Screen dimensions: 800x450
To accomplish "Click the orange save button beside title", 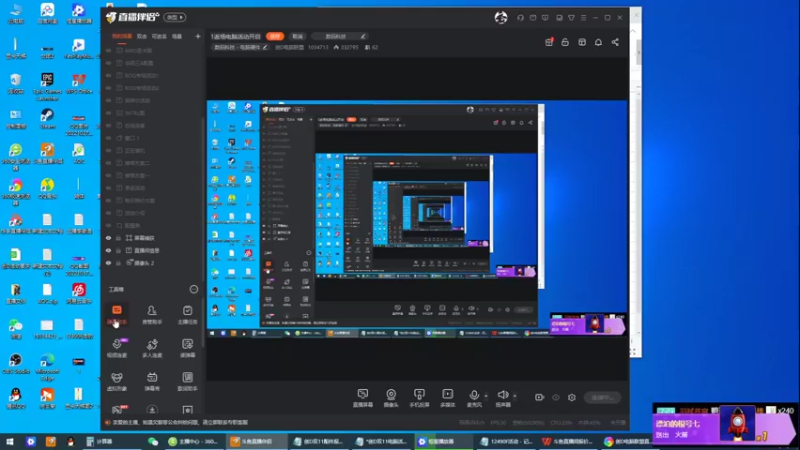I will click(275, 36).
